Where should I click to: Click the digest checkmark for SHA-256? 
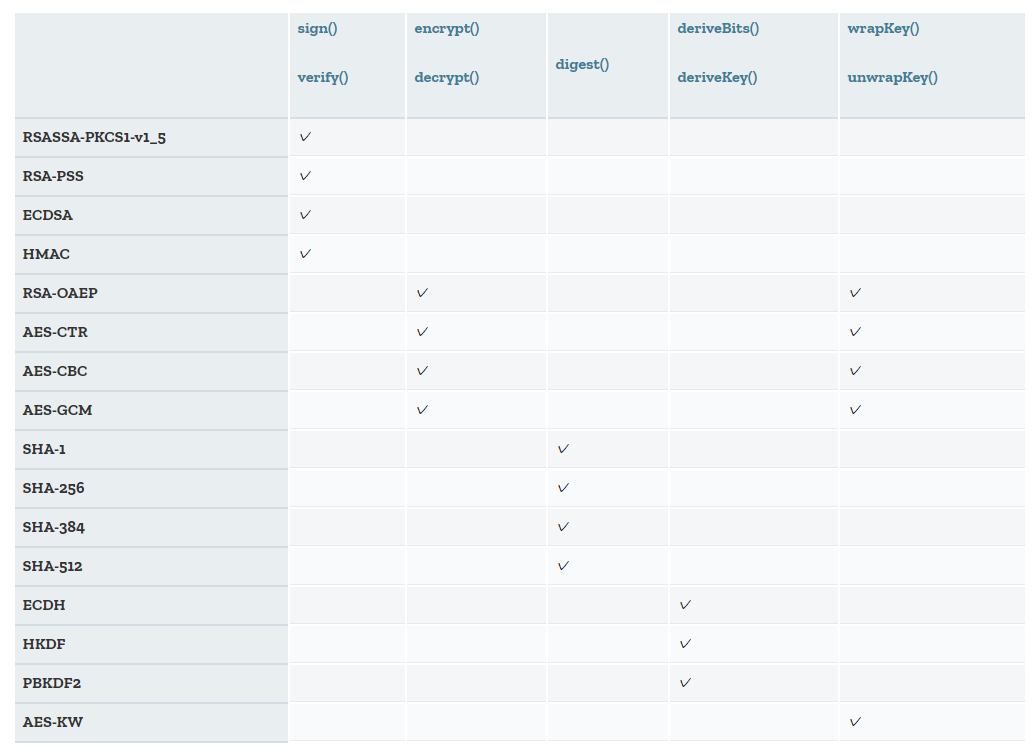563,487
